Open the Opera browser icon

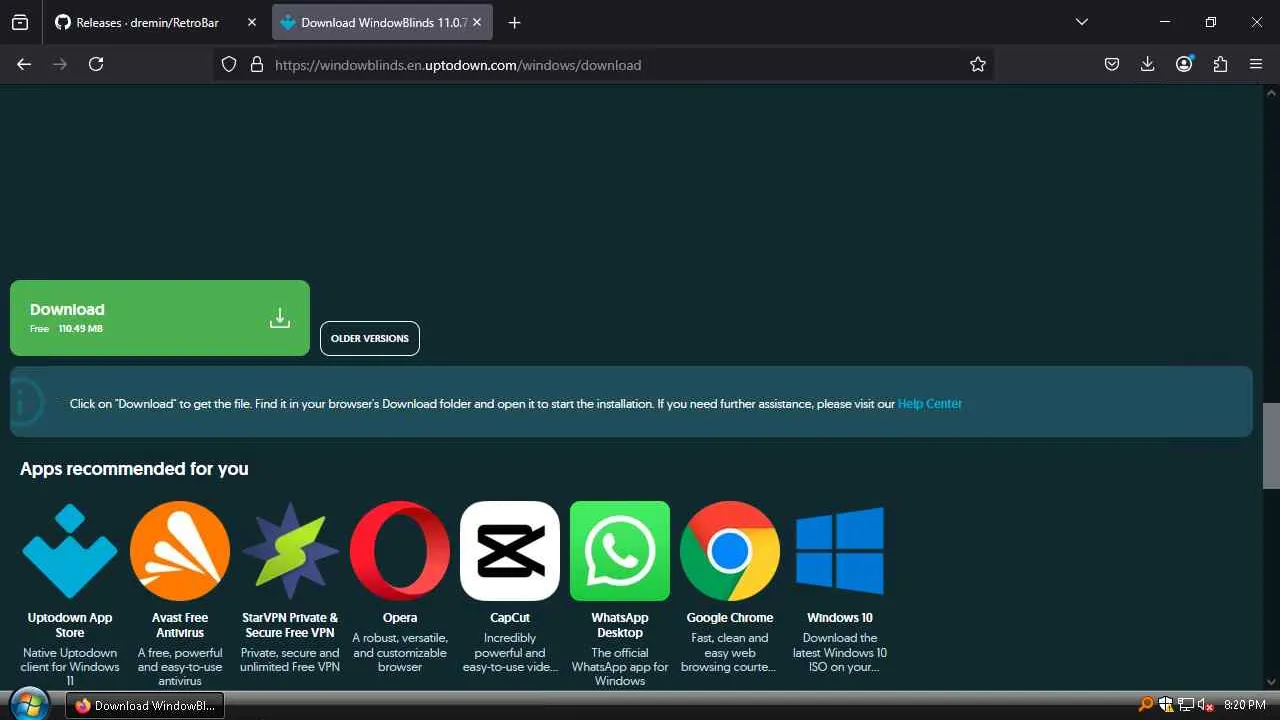pos(400,551)
